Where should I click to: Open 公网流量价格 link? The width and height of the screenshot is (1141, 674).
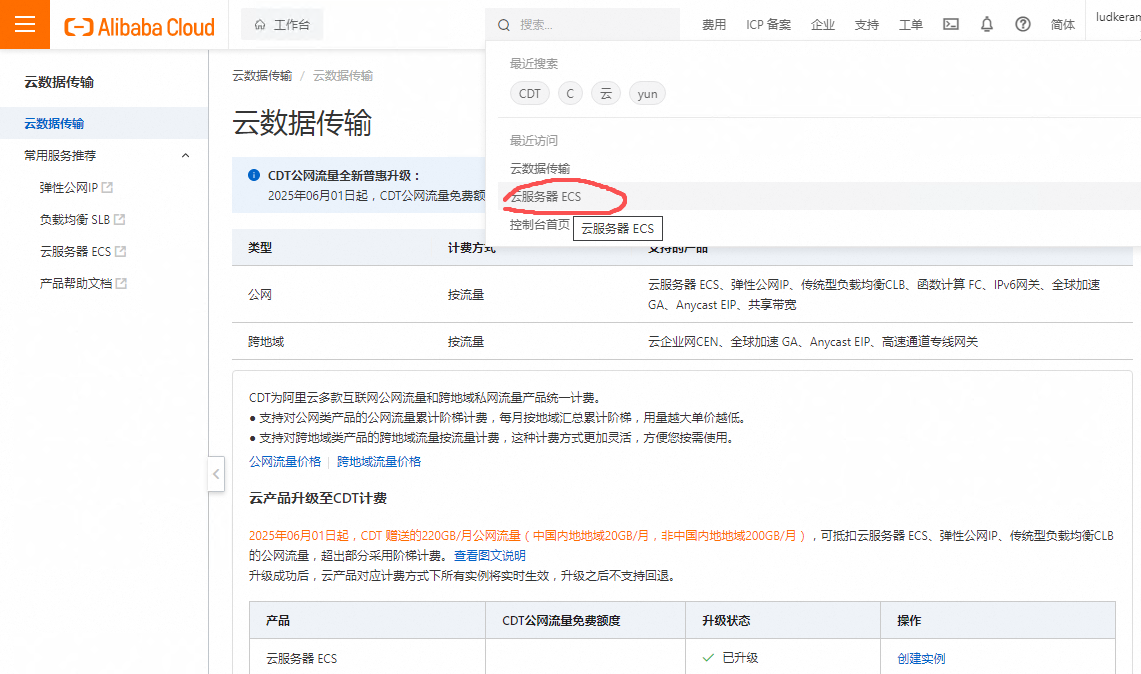click(x=285, y=462)
